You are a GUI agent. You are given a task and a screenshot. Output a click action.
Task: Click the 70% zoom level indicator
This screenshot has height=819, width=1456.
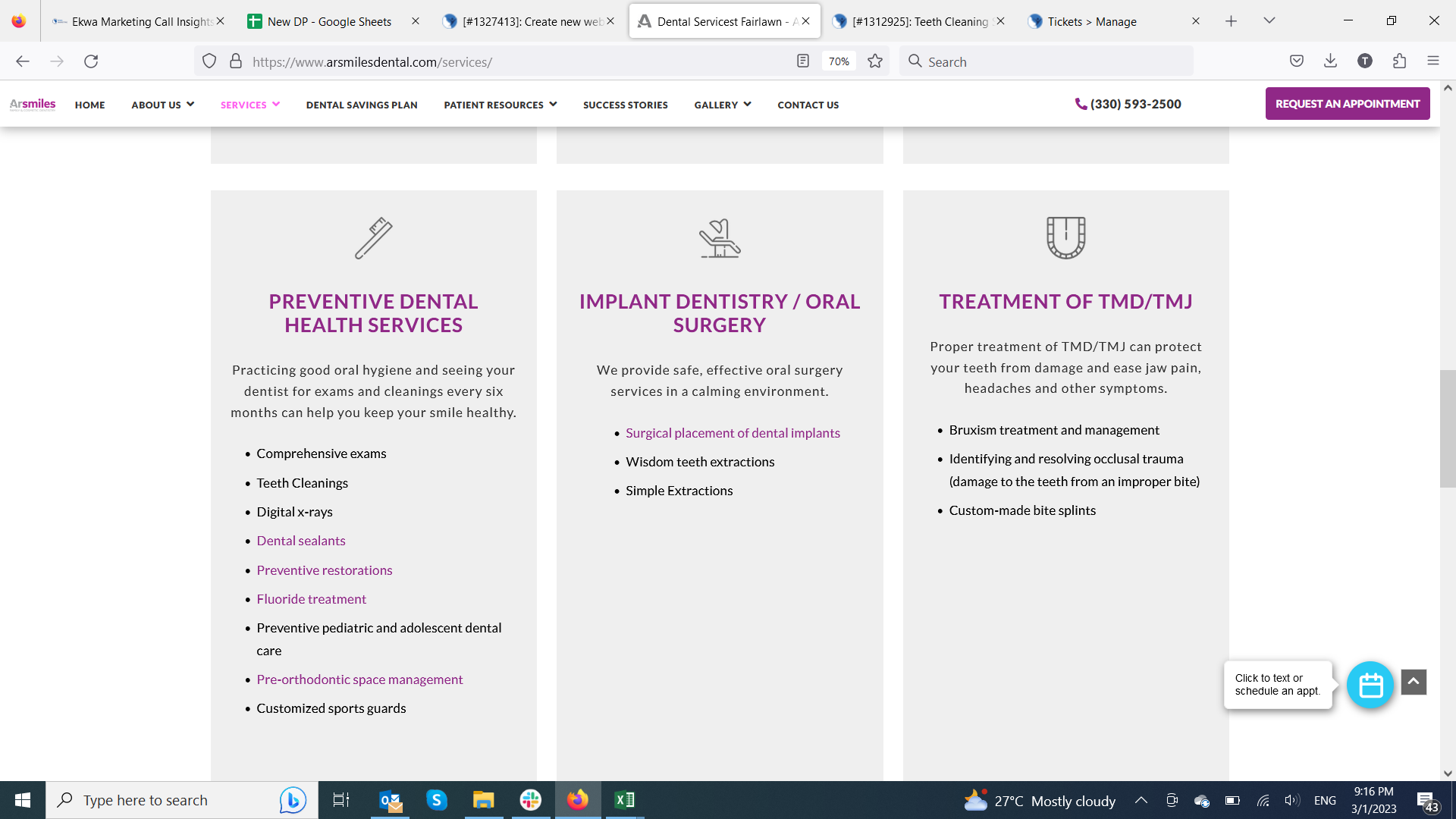[839, 61]
